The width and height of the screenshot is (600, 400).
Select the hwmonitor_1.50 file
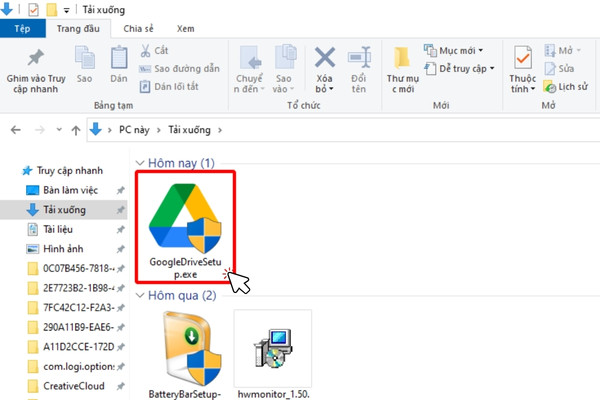[x=273, y=354]
